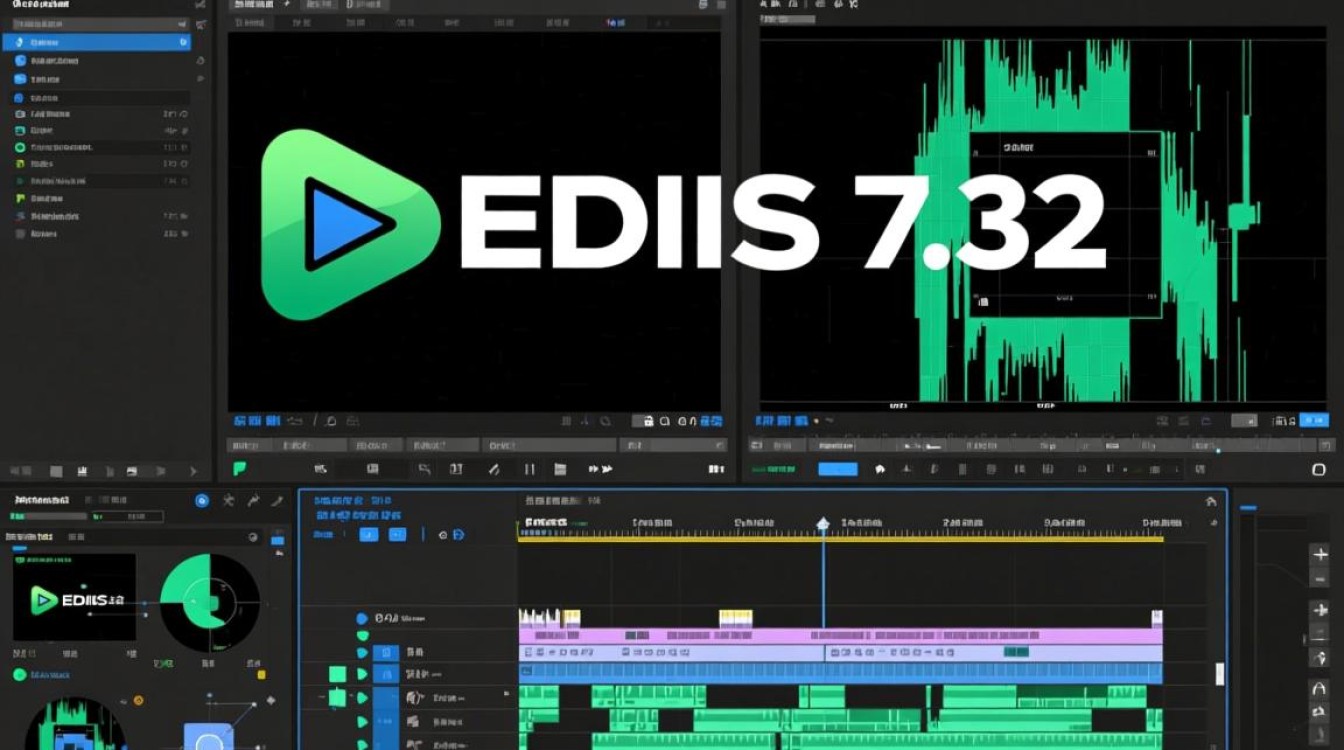The height and width of the screenshot is (750, 1344).
Task: Select the EDIIS logo thumbnail in lower-left panel
Action: pyautogui.click(x=74, y=598)
